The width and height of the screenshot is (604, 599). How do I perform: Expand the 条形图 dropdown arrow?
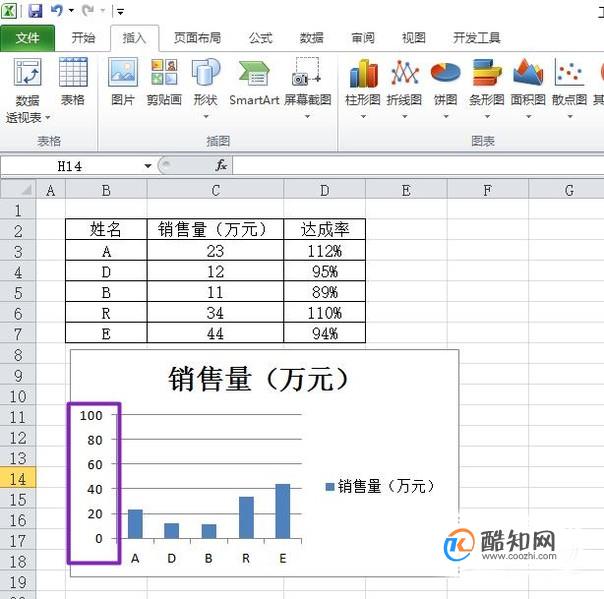click(x=487, y=116)
